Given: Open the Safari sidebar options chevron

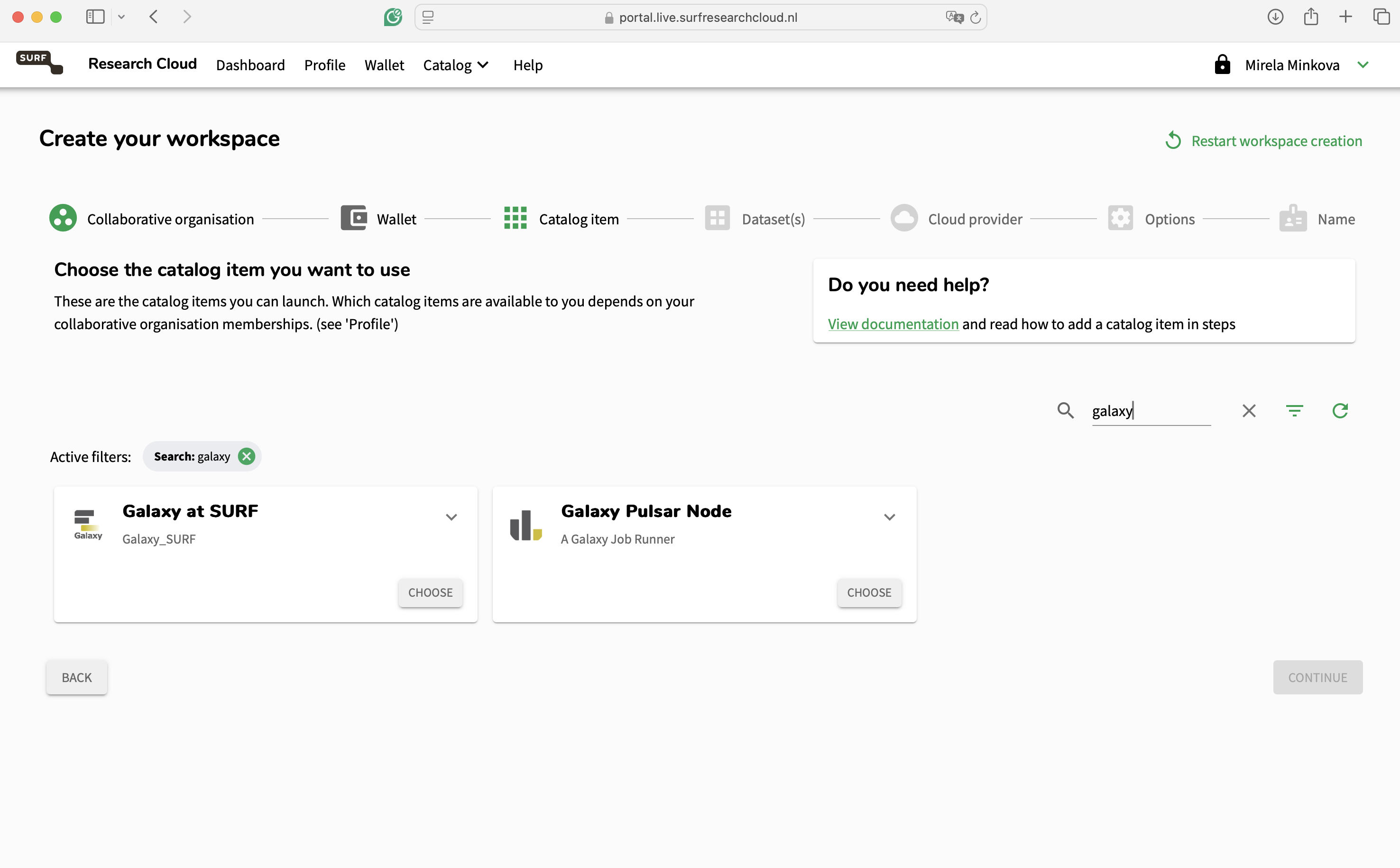Looking at the screenshot, I should point(121,17).
